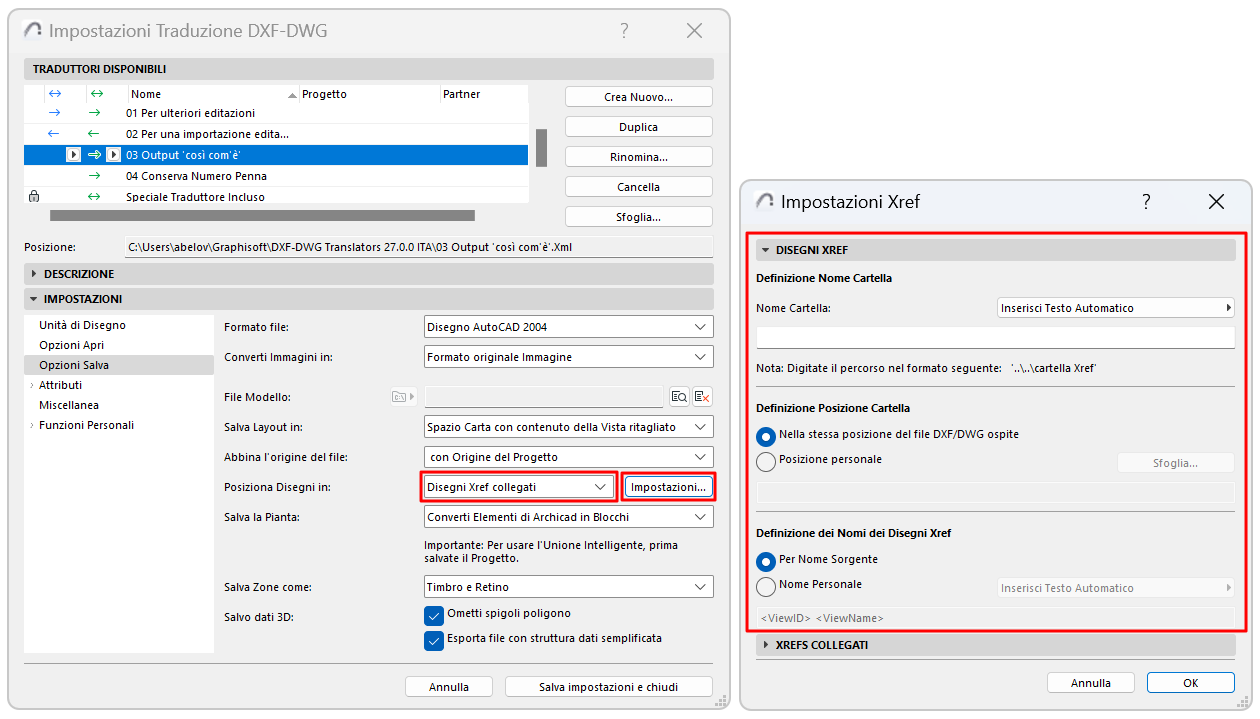
Task: Uncheck Esporta file con struttura dati semplificata
Action: tap(434, 640)
